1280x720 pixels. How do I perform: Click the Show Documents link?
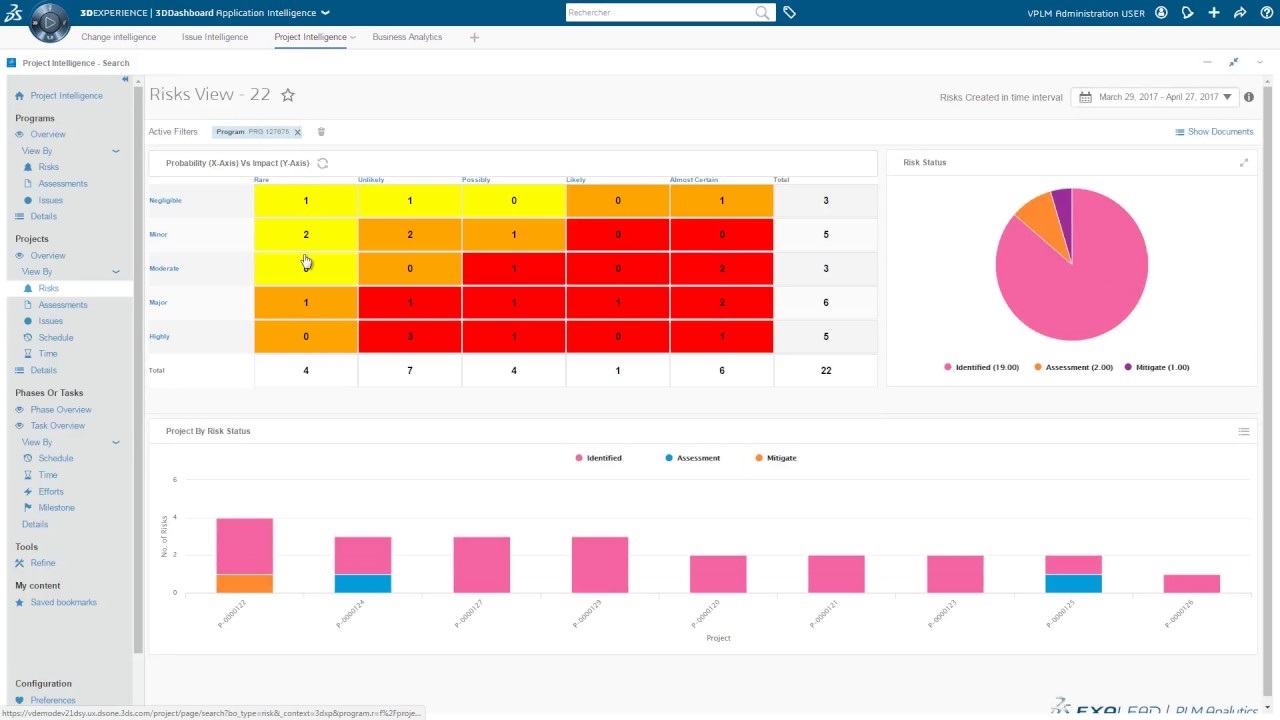pos(1214,132)
